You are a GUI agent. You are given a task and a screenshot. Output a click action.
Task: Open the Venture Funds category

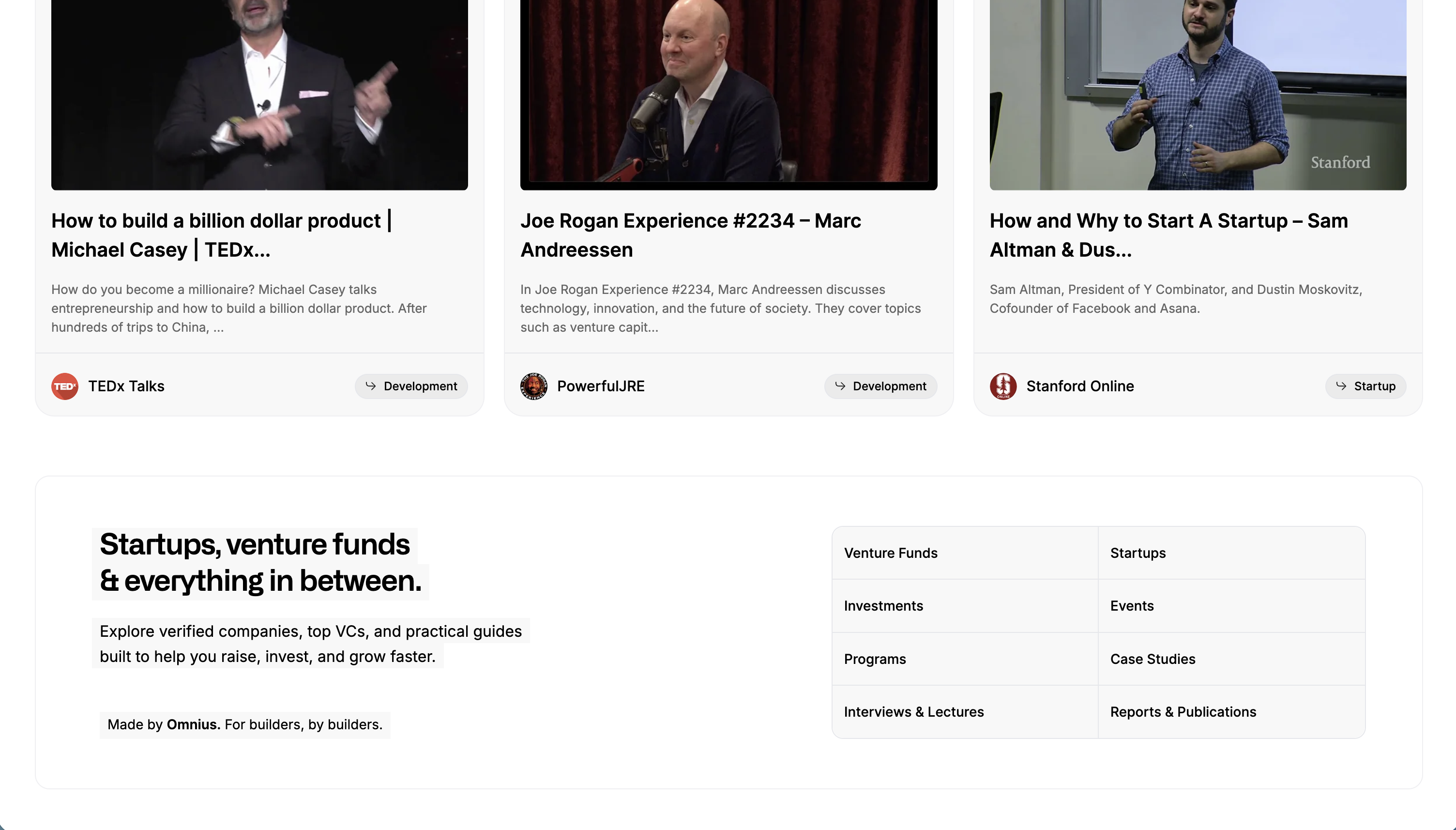pos(965,553)
